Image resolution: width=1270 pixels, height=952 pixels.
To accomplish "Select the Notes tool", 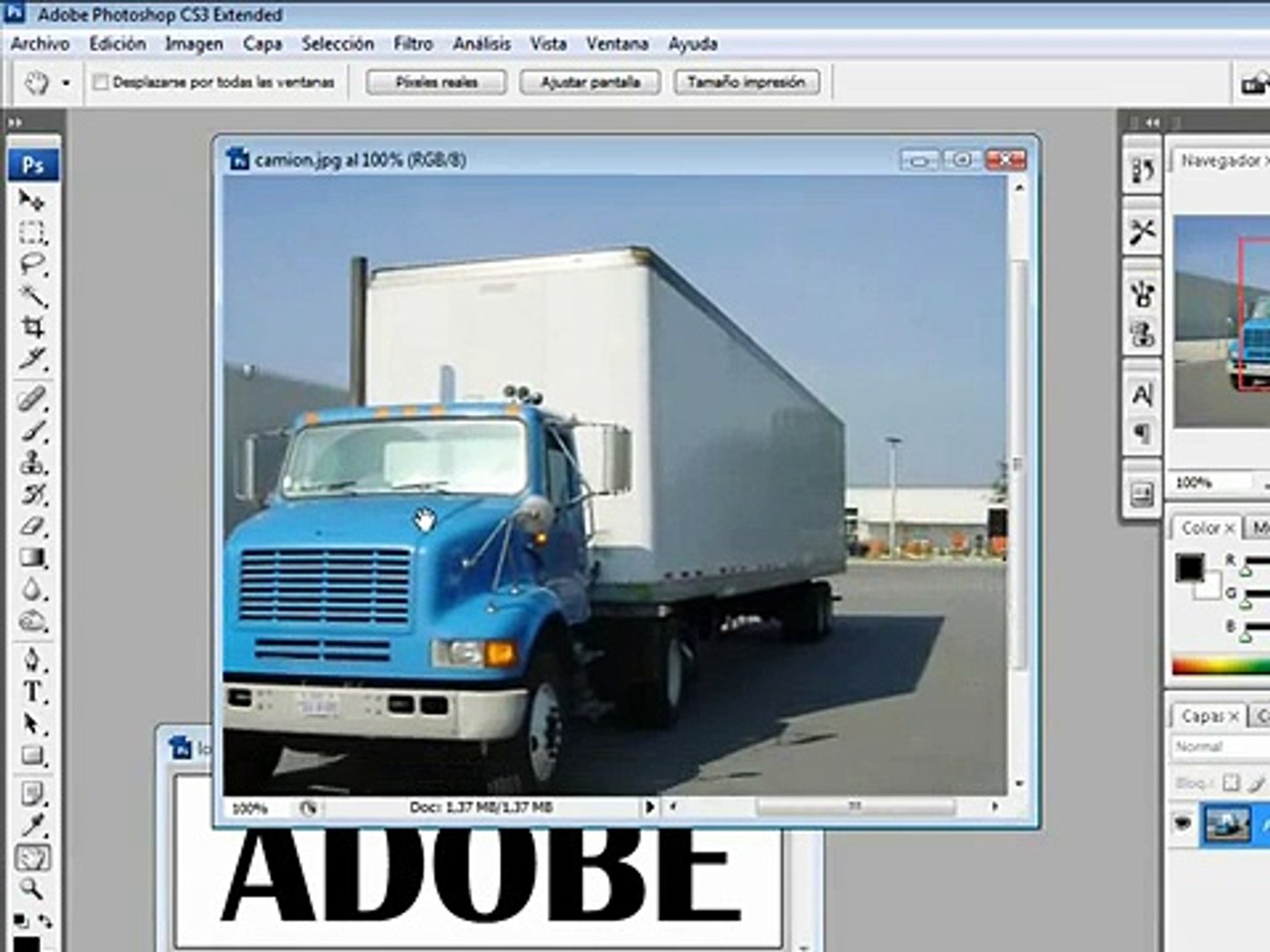I will click(x=32, y=794).
